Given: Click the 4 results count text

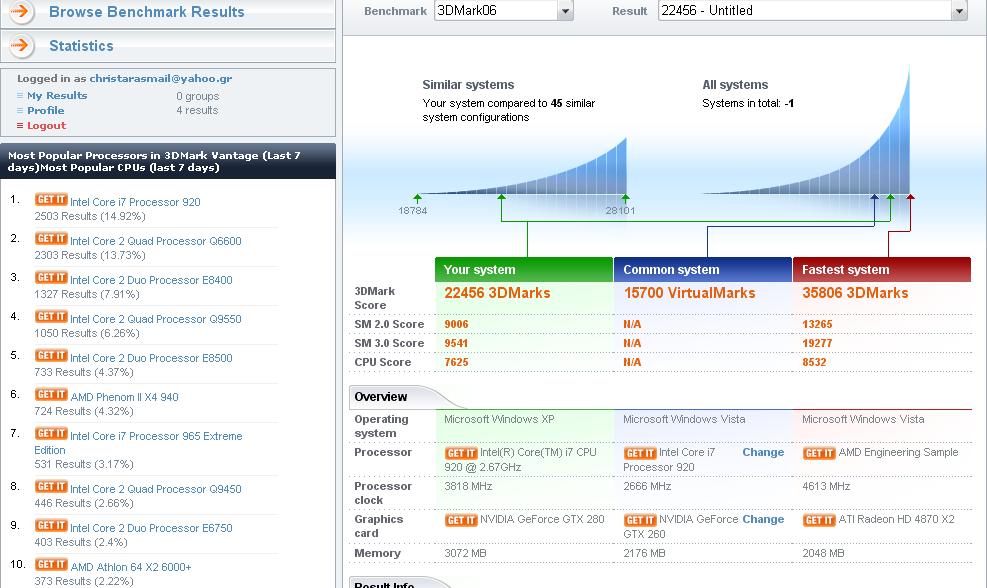Looking at the screenshot, I should [197, 110].
